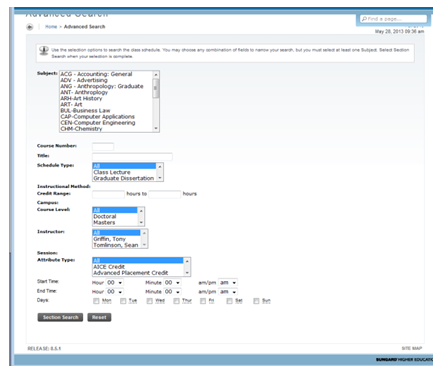
Task: Choose CHM-Chemistry in Subject list
Action: tap(81, 129)
